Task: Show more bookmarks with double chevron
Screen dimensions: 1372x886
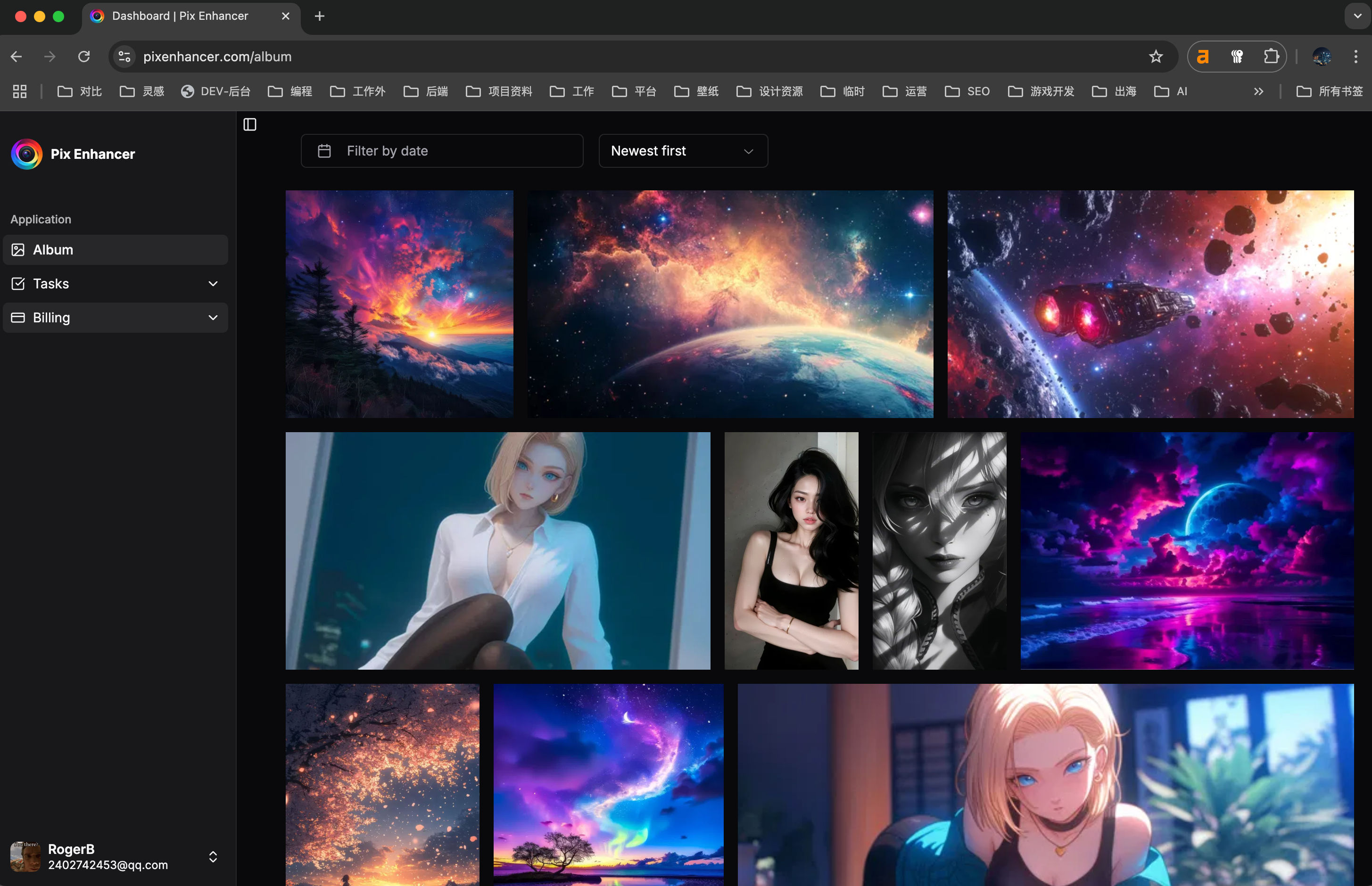Action: point(1259,91)
